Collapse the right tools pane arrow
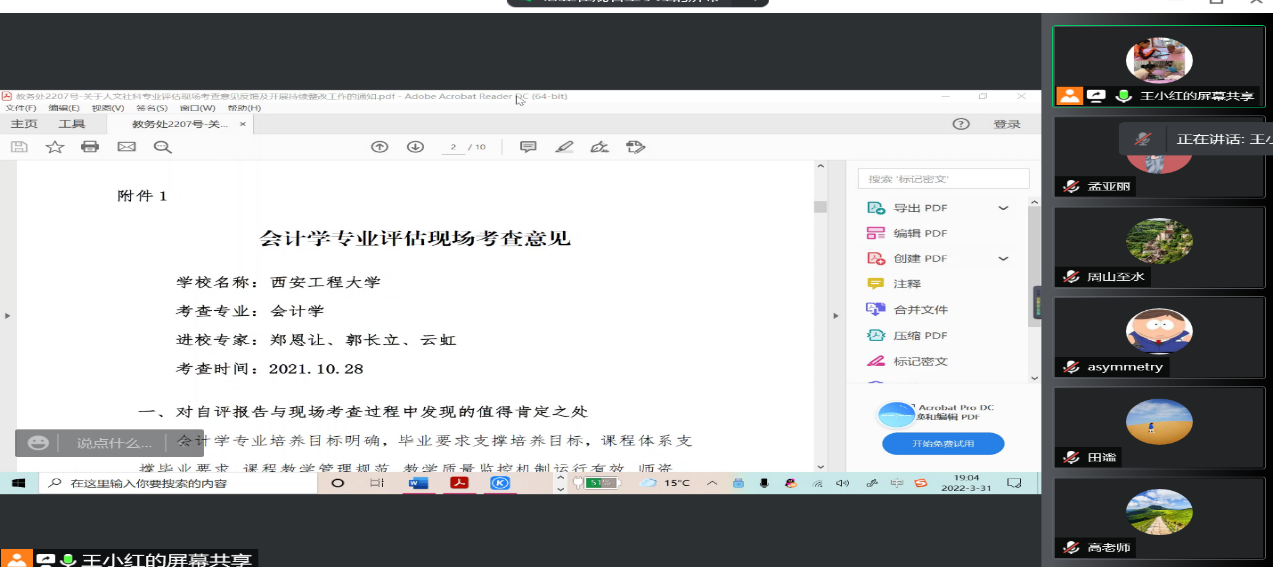 [836, 316]
